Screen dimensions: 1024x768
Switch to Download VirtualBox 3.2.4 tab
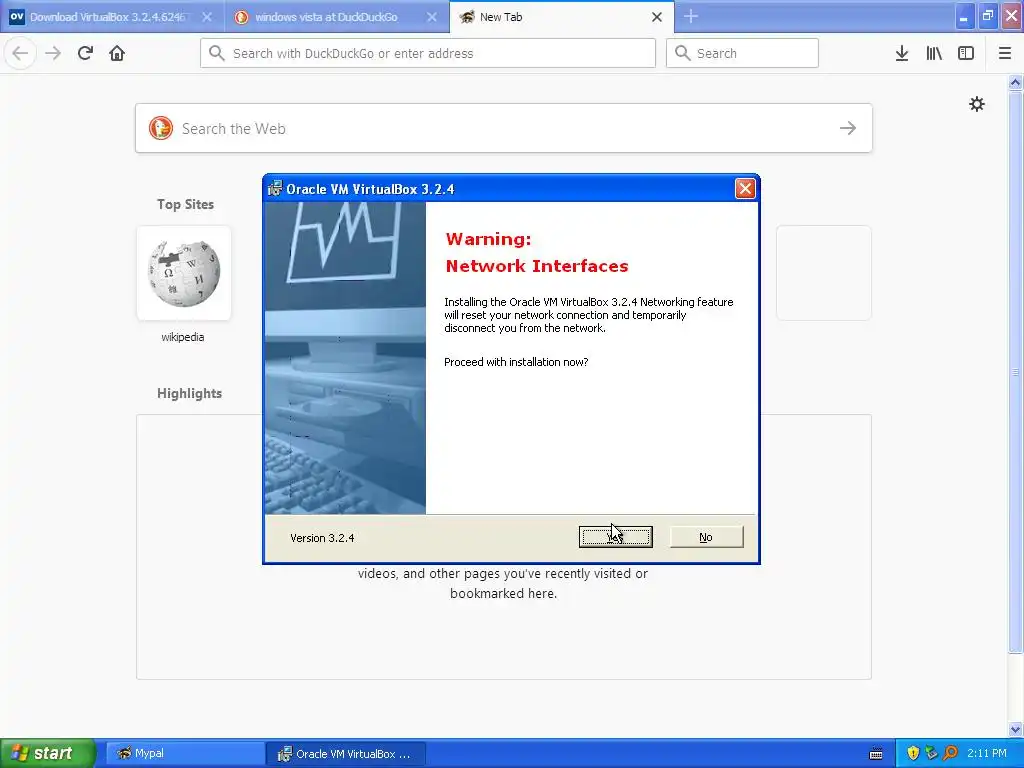[x=108, y=17]
